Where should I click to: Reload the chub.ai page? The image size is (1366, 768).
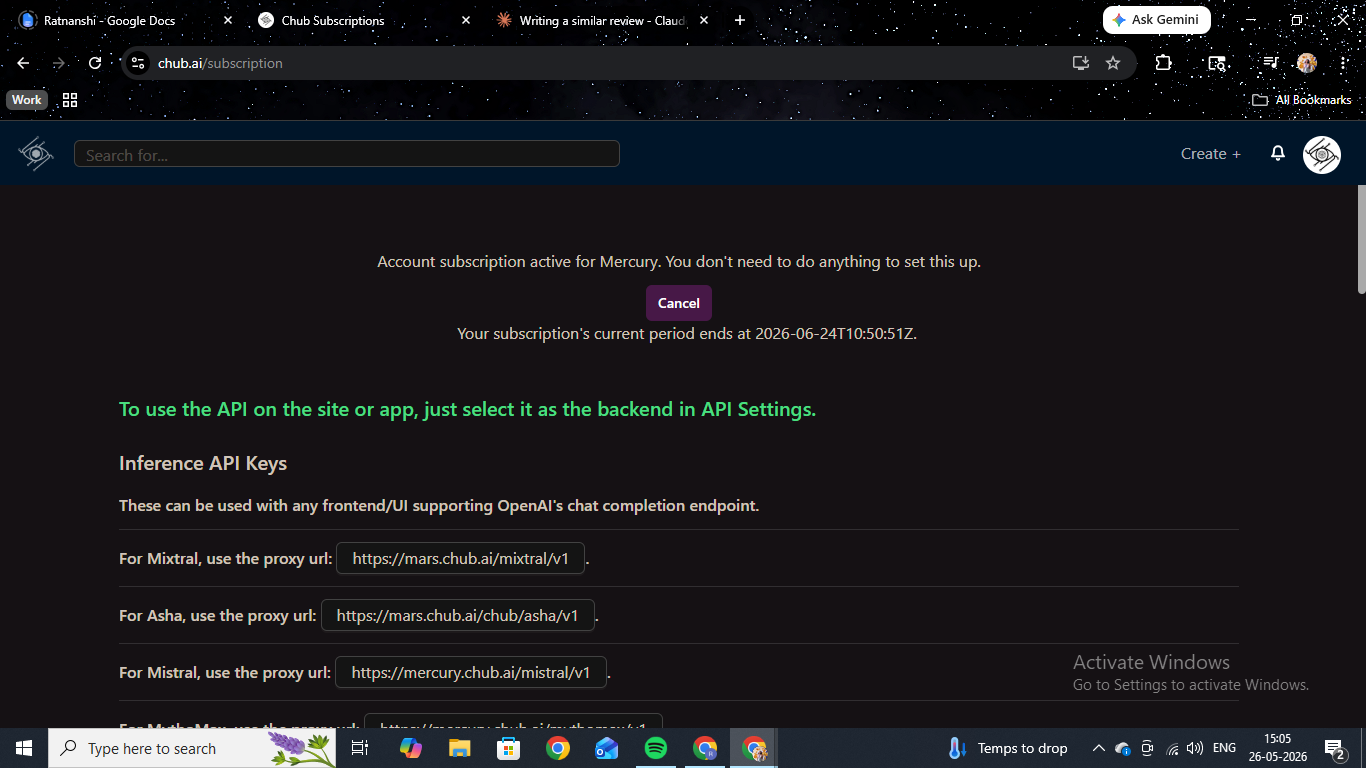pos(95,63)
